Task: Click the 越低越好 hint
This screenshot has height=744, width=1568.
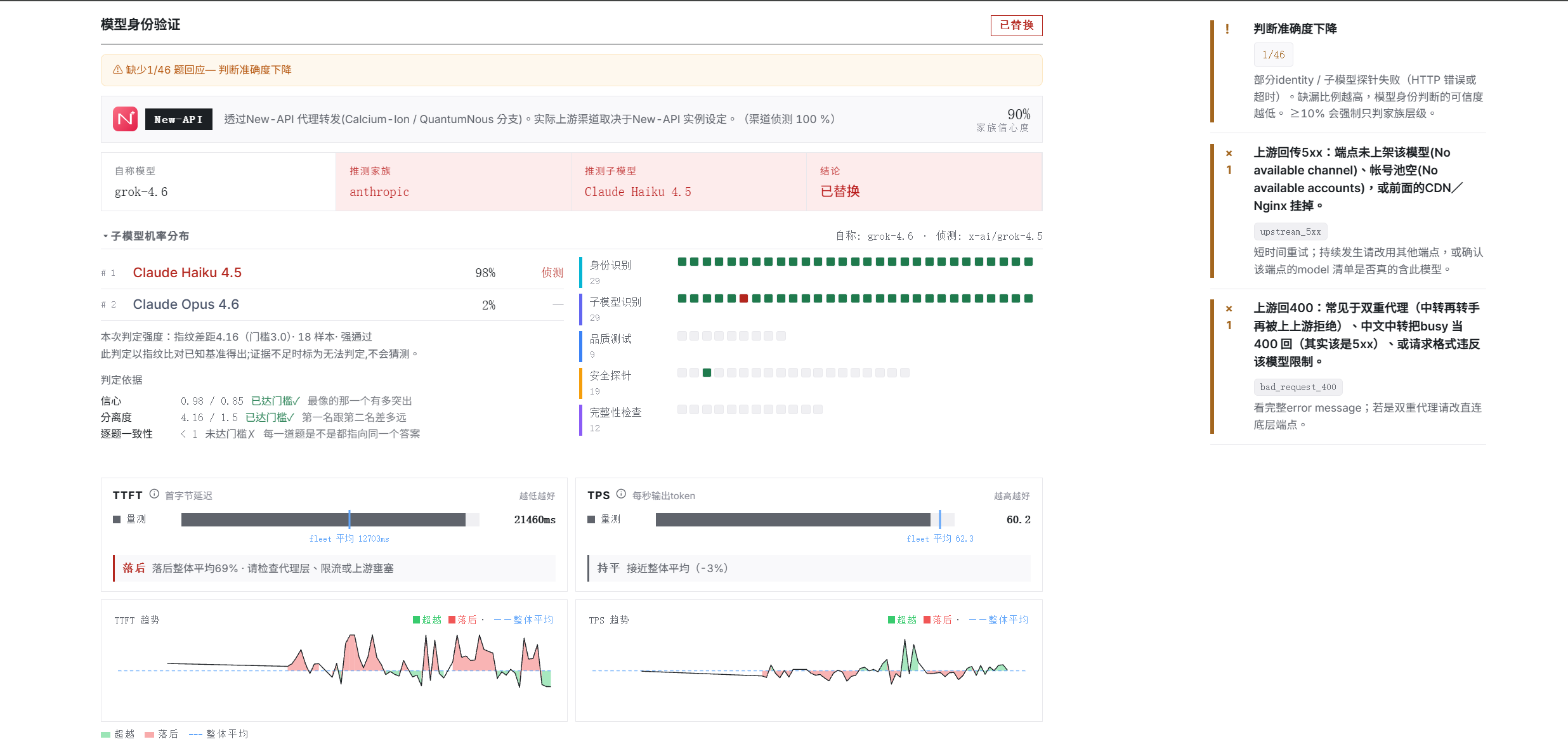Action: click(537, 496)
